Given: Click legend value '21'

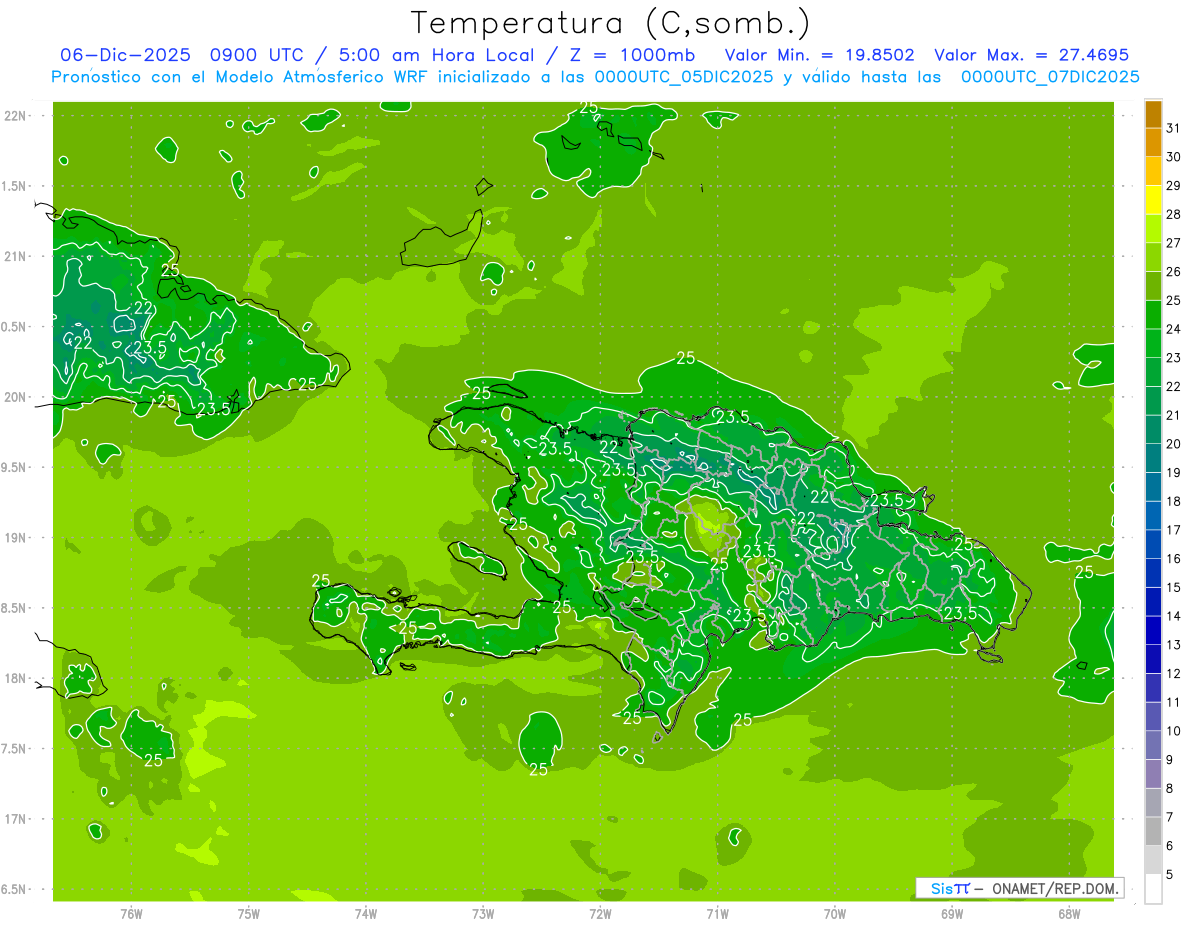Looking at the screenshot, I should pyautogui.click(x=1174, y=415).
